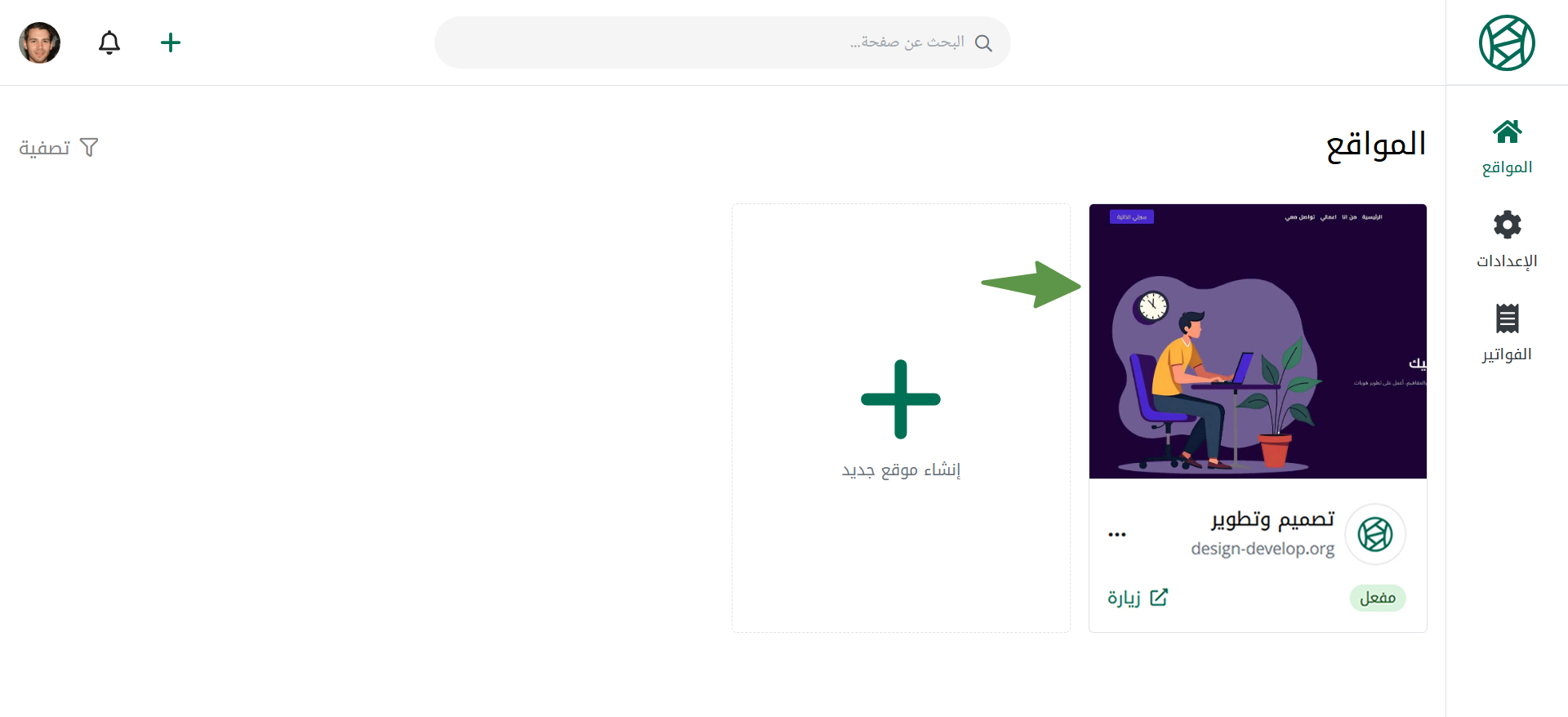The width and height of the screenshot is (1568, 717).
Task: Click the external link icon beside زيارة
Action: pyautogui.click(x=1159, y=597)
